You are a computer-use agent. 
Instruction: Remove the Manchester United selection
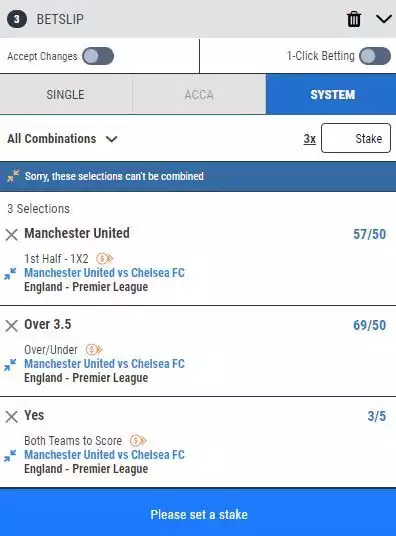tap(12, 235)
